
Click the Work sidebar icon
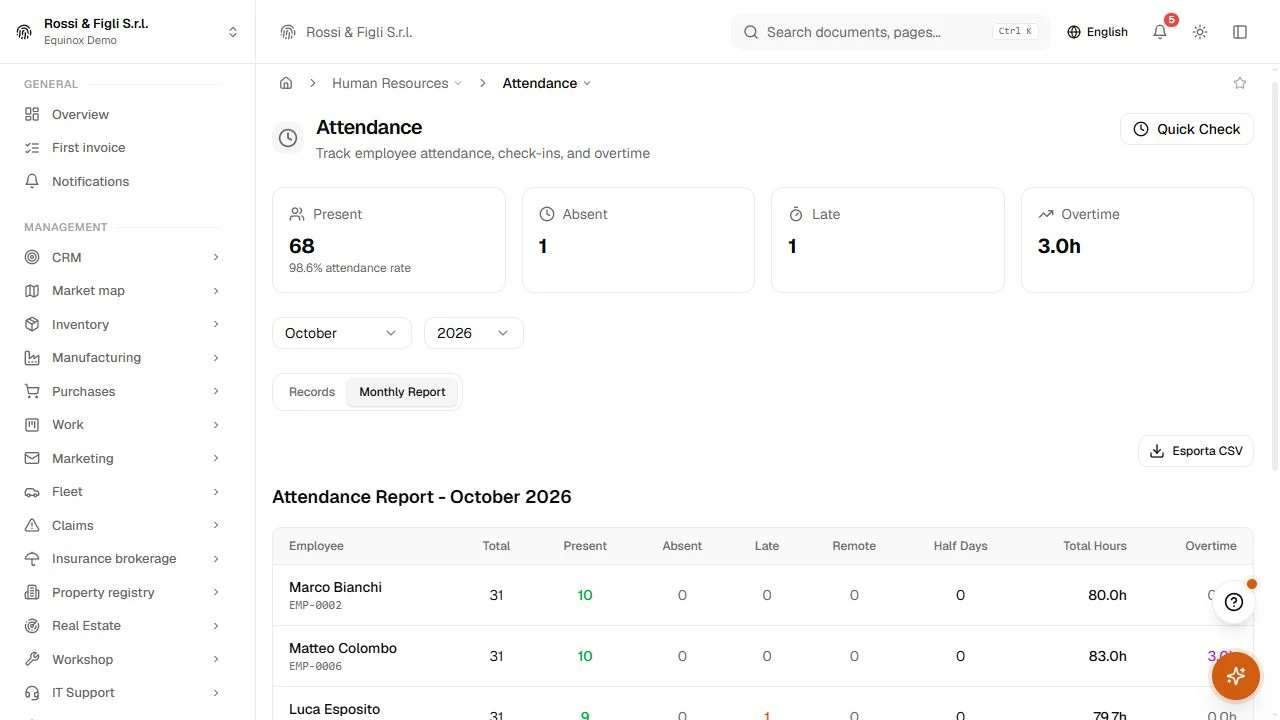point(32,425)
